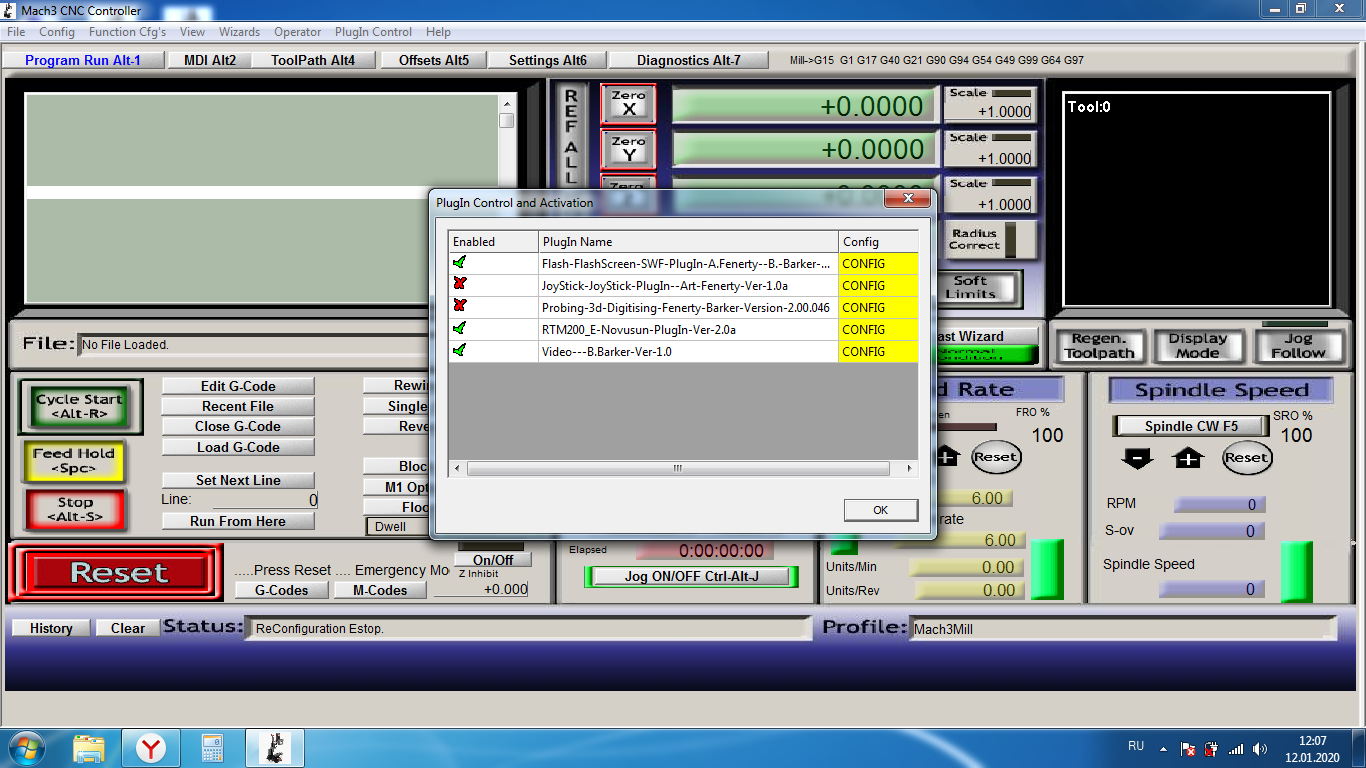This screenshot has width=1366, height=768.
Task: Increase spindle speed with the plus arrow
Action: [x=1187, y=458]
